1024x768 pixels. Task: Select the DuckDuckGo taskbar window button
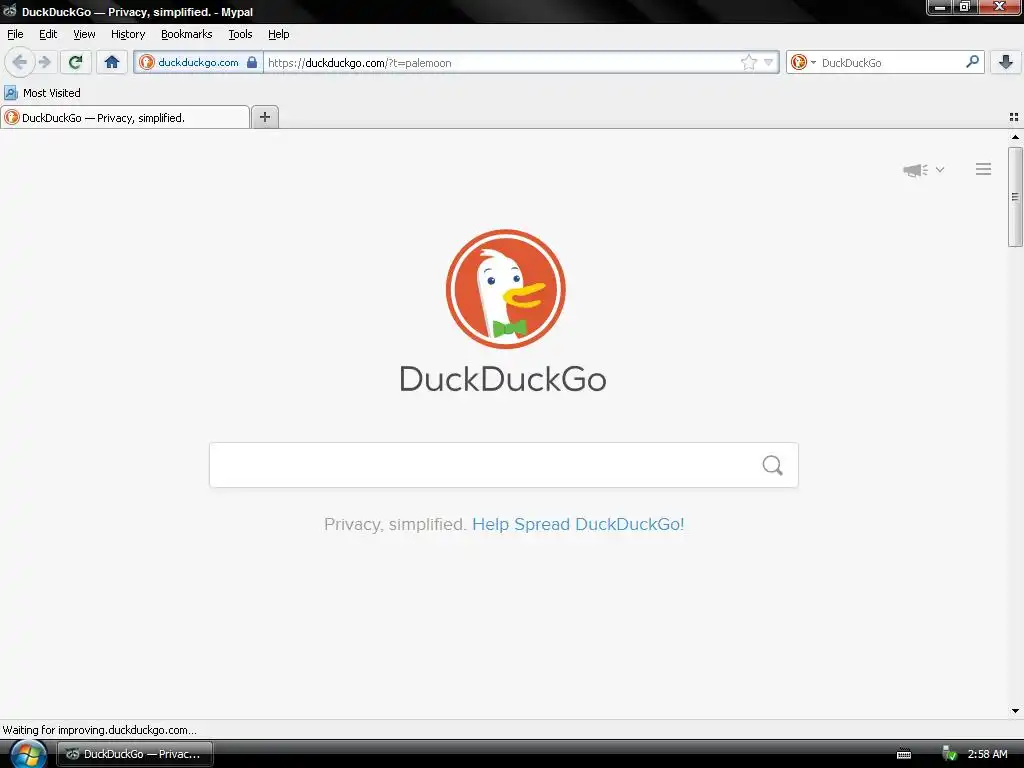pyautogui.click(x=135, y=754)
